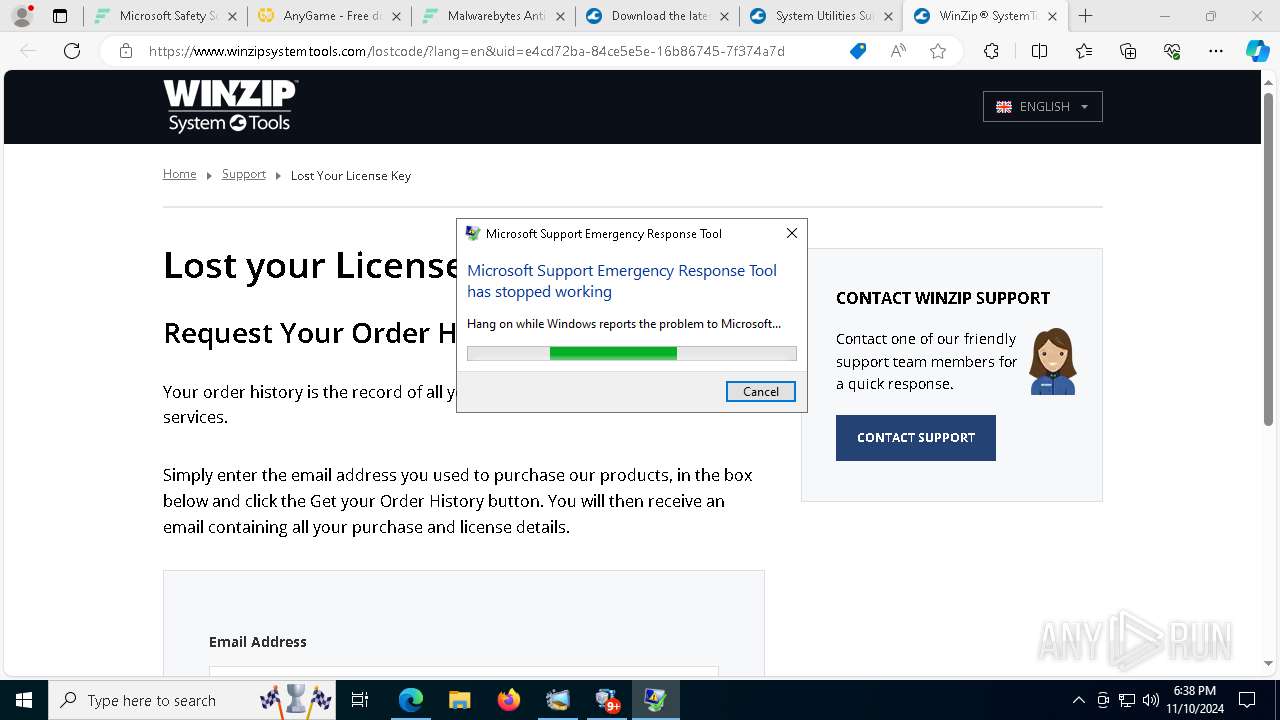
Task: Open the notification center icon
Action: tap(1247, 700)
